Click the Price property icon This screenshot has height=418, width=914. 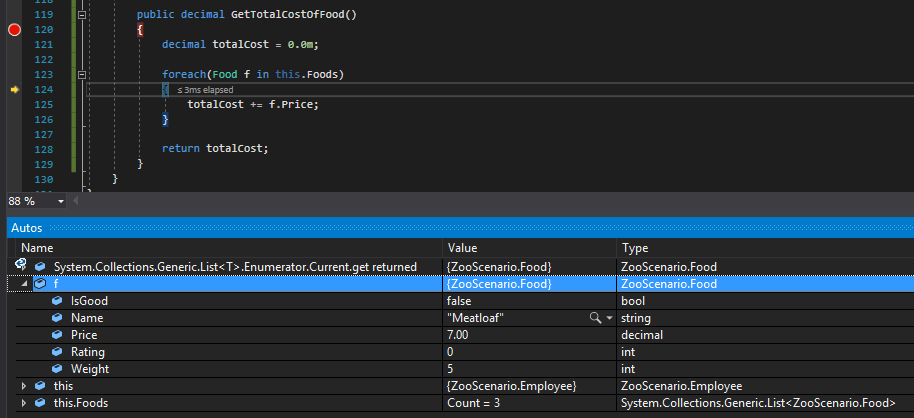[58, 335]
